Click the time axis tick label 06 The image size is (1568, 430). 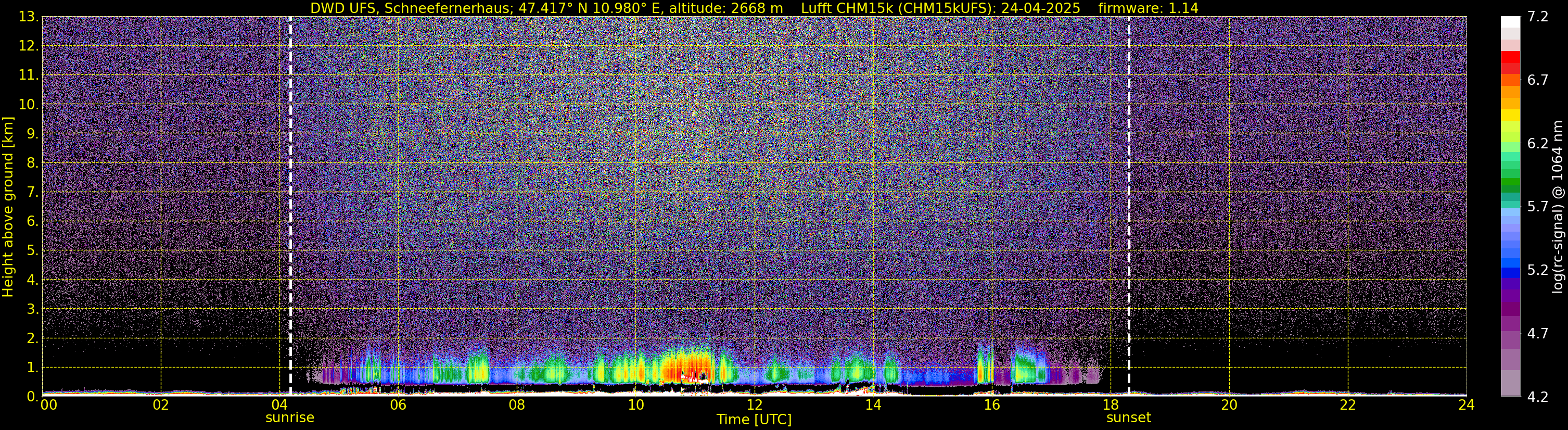coord(398,405)
